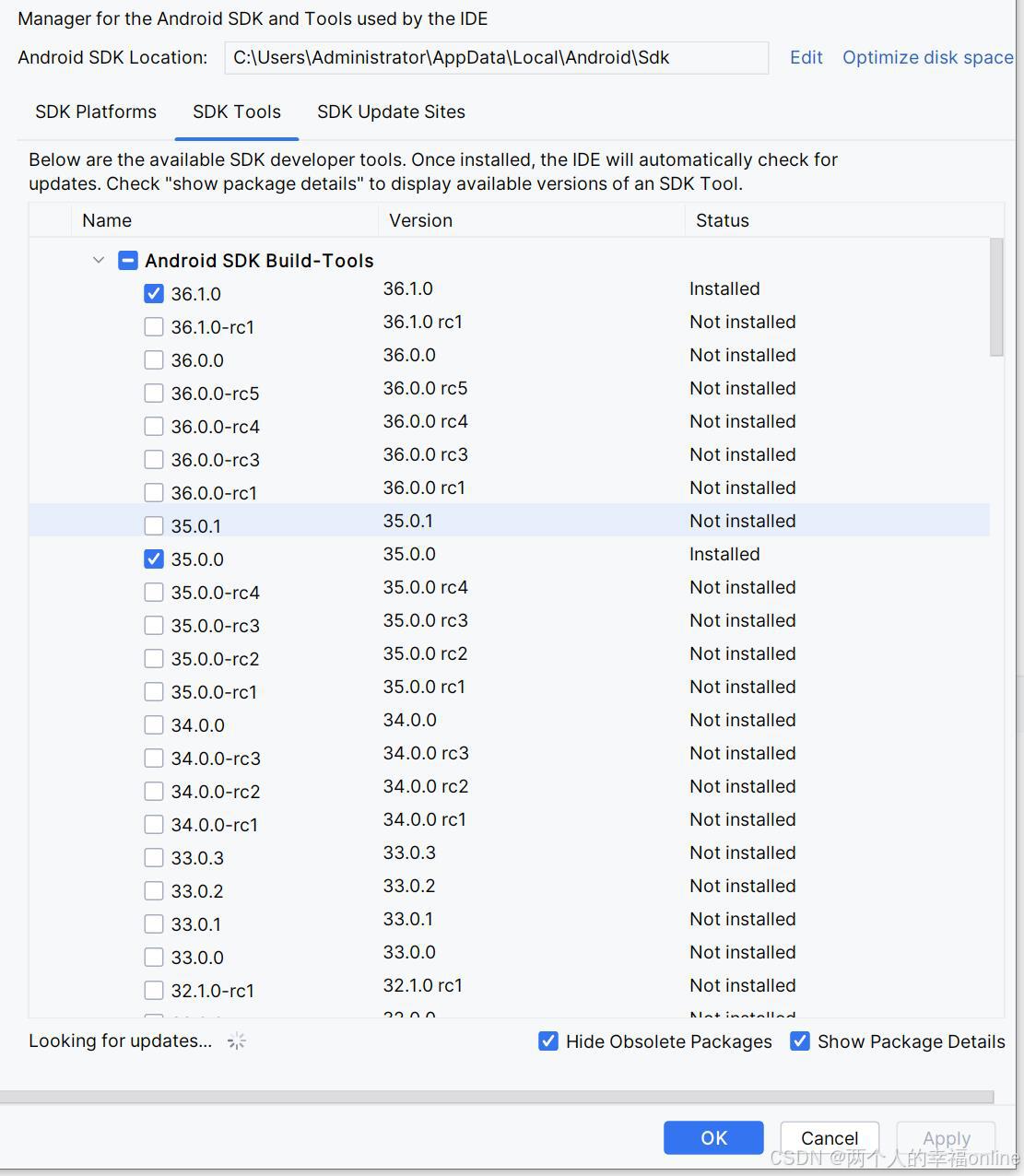Click the vertical scrollbar of the tools list

pos(996,297)
